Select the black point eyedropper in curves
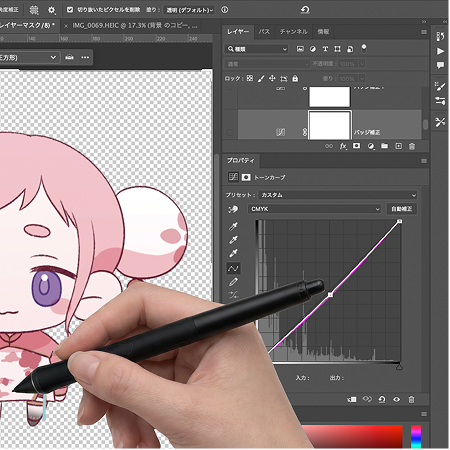450x450 pixels. pos(233,227)
